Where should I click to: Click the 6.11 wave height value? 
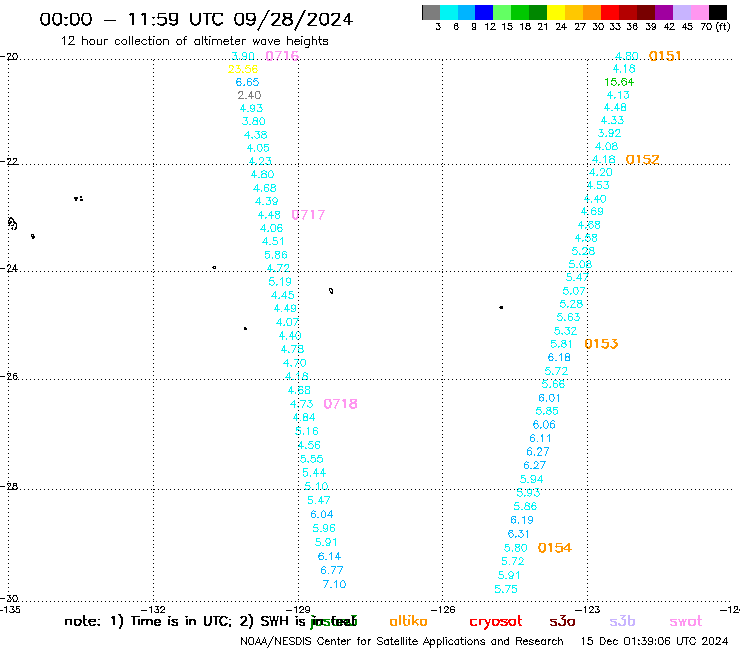pyautogui.click(x=540, y=439)
